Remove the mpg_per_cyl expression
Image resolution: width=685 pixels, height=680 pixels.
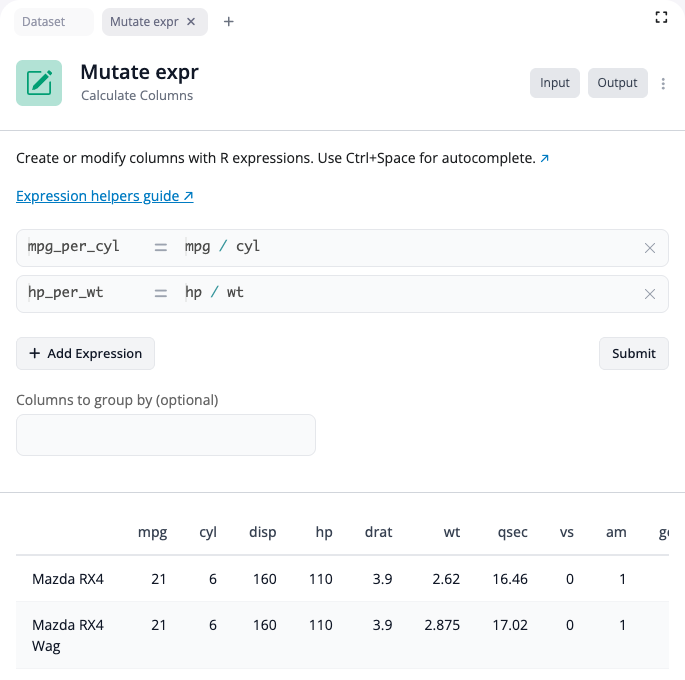[x=650, y=248]
